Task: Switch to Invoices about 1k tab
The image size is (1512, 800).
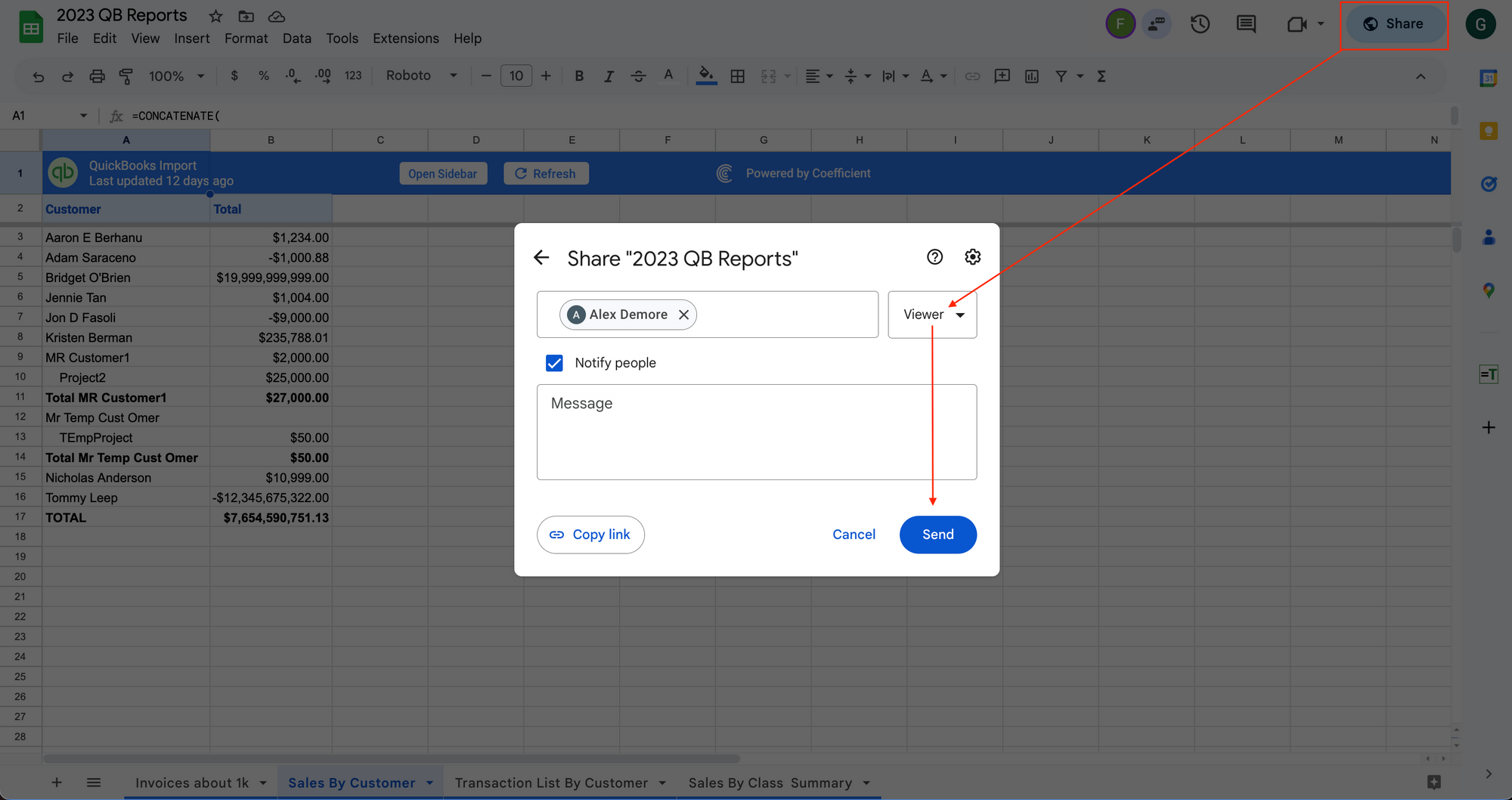Action: click(x=192, y=783)
